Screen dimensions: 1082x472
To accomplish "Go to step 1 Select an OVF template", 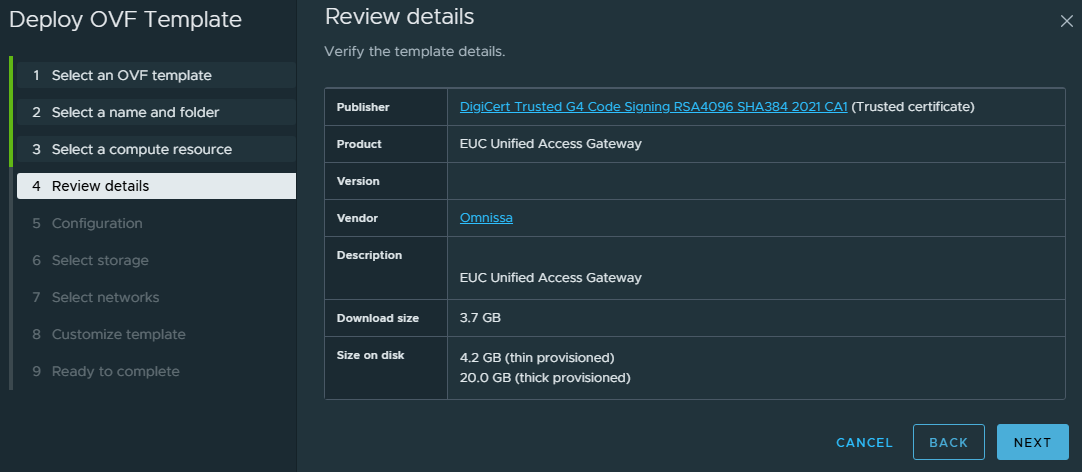I will (132, 75).
